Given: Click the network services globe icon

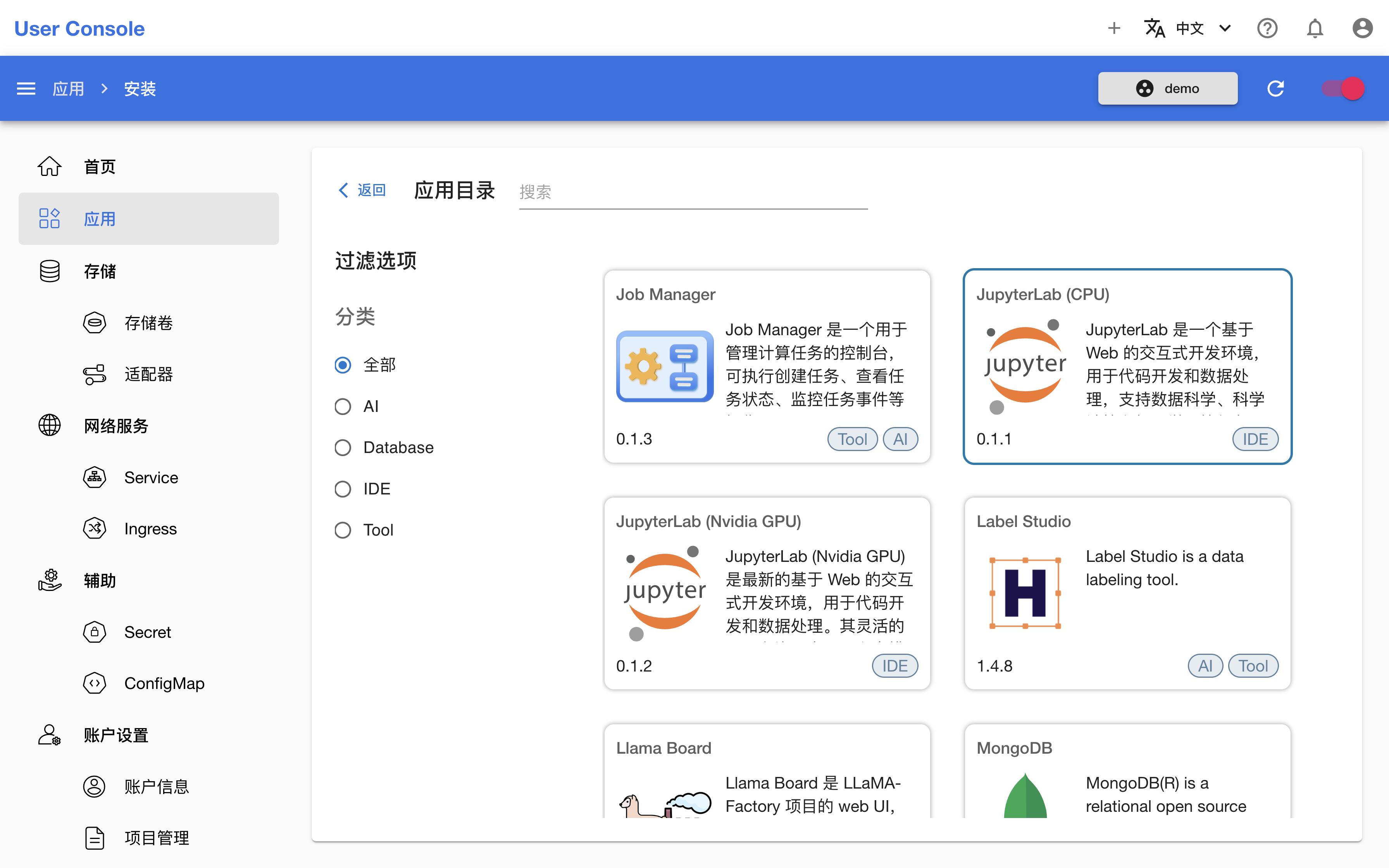Looking at the screenshot, I should (x=49, y=425).
